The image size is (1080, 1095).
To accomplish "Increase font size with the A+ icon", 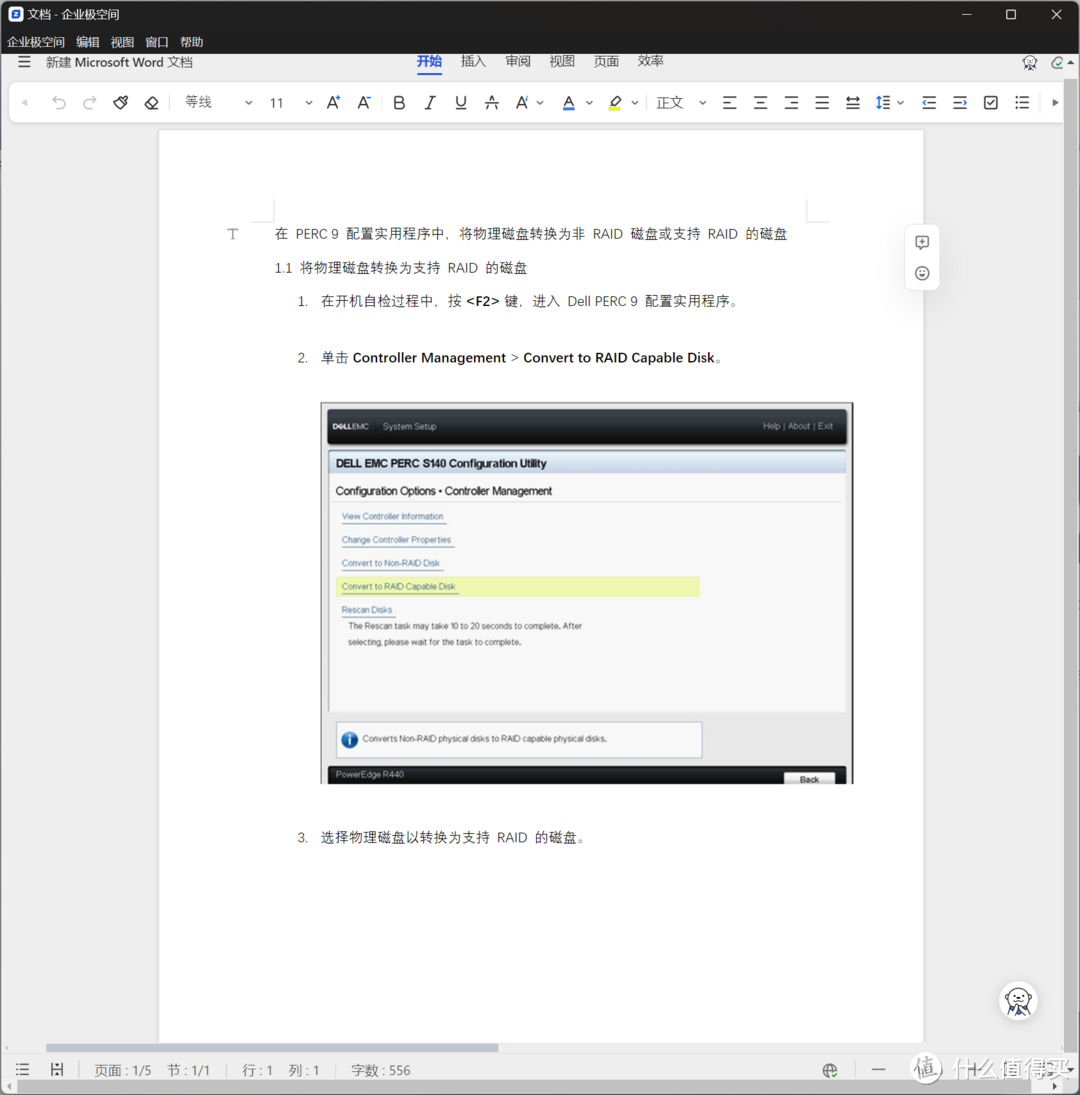I will (333, 102).
